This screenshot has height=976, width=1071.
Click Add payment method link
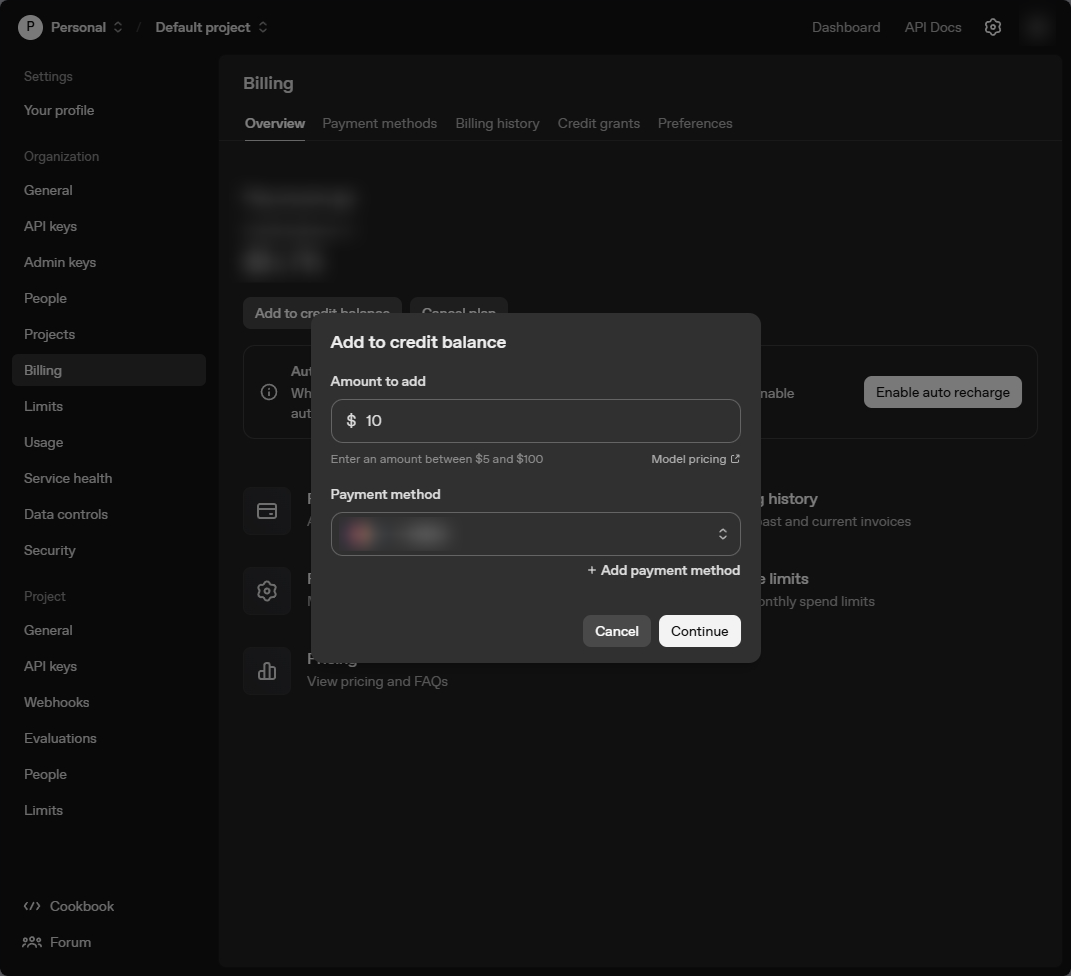(x=663, y=570)
